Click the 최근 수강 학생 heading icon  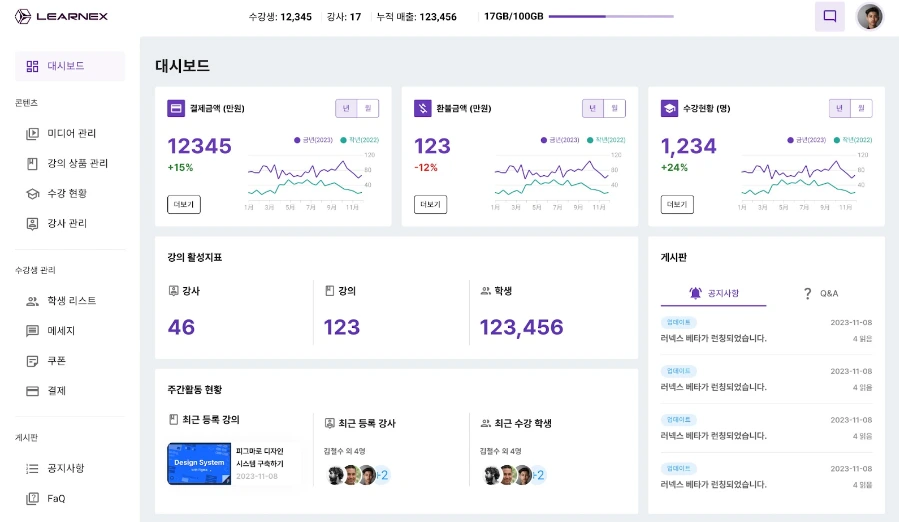(486, 423)
